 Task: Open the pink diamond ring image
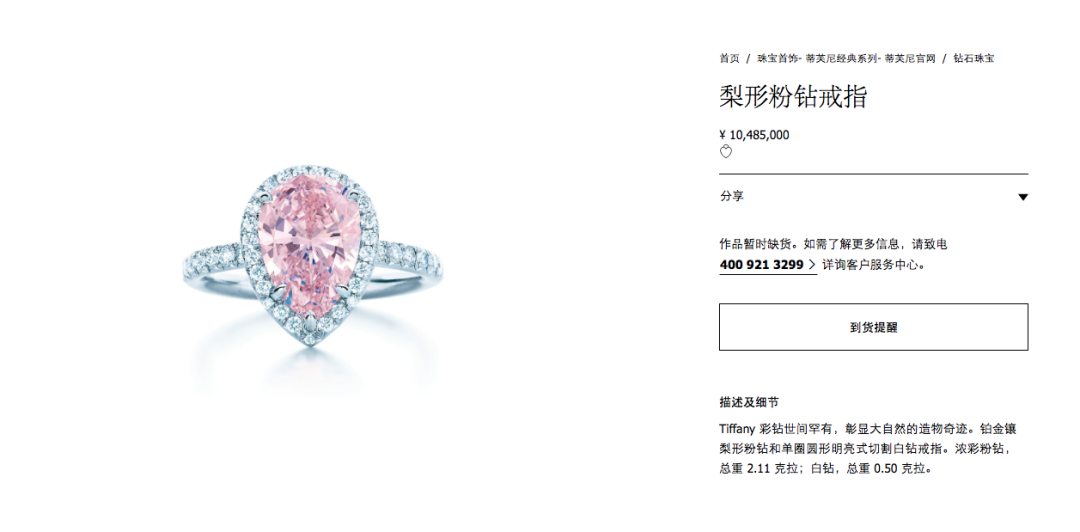click(313, 260)
